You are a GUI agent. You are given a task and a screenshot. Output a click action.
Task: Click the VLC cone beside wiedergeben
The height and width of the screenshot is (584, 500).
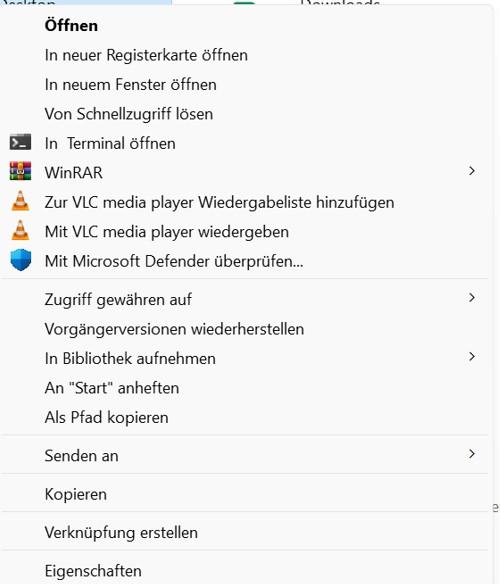[x=20, y=230]
